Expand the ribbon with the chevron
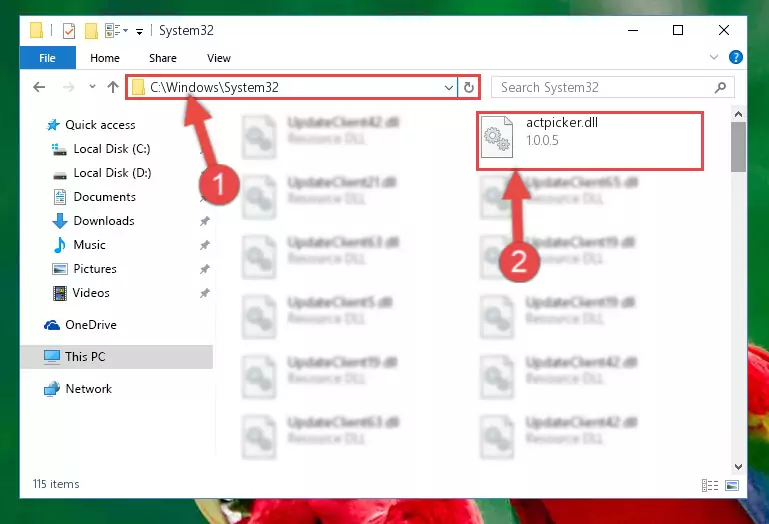This screenshot has height=524, width=769. pyautogui.click(x=714, y=57)
